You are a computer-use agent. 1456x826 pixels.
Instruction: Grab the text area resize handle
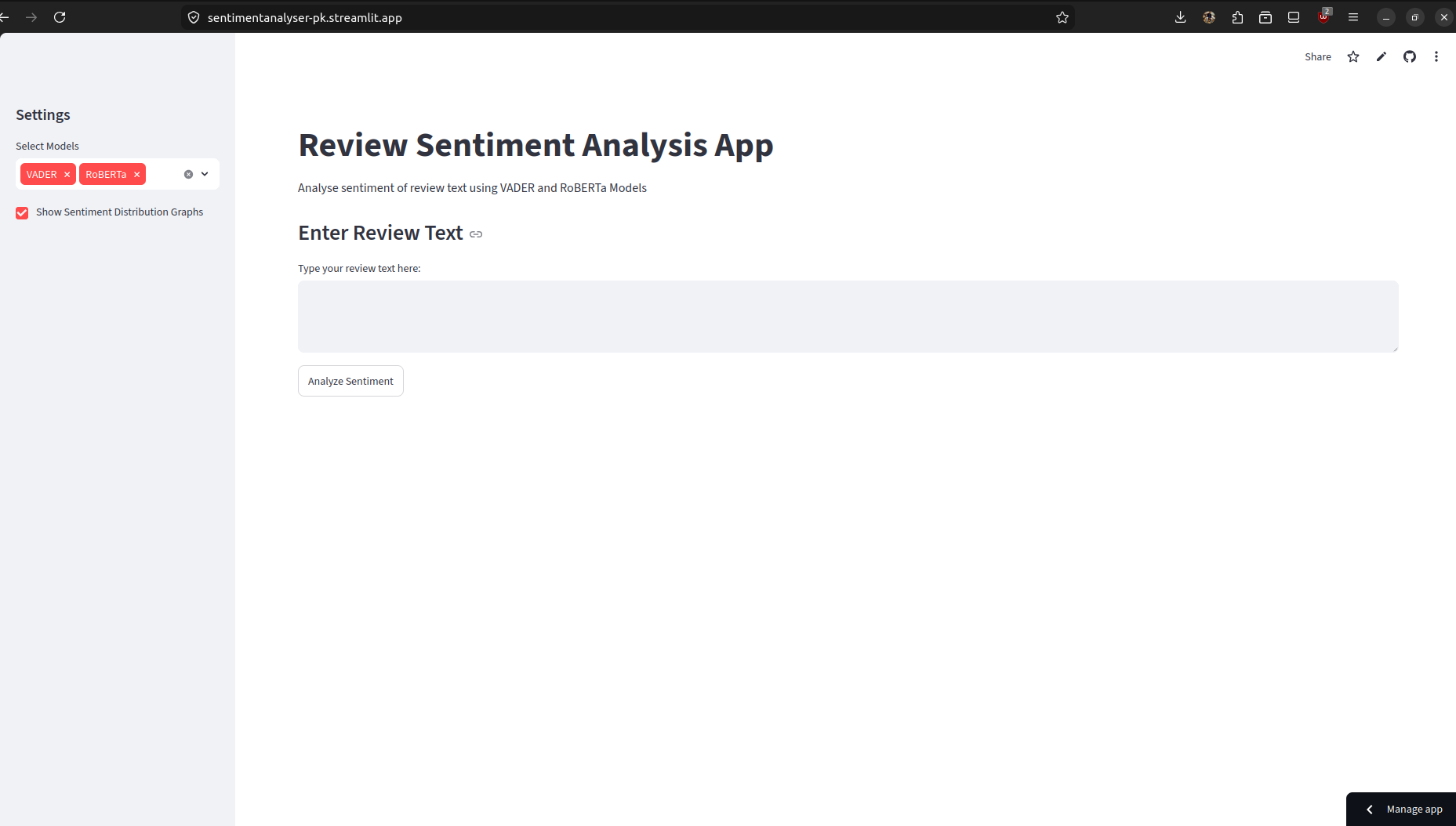coord(1394,348)
